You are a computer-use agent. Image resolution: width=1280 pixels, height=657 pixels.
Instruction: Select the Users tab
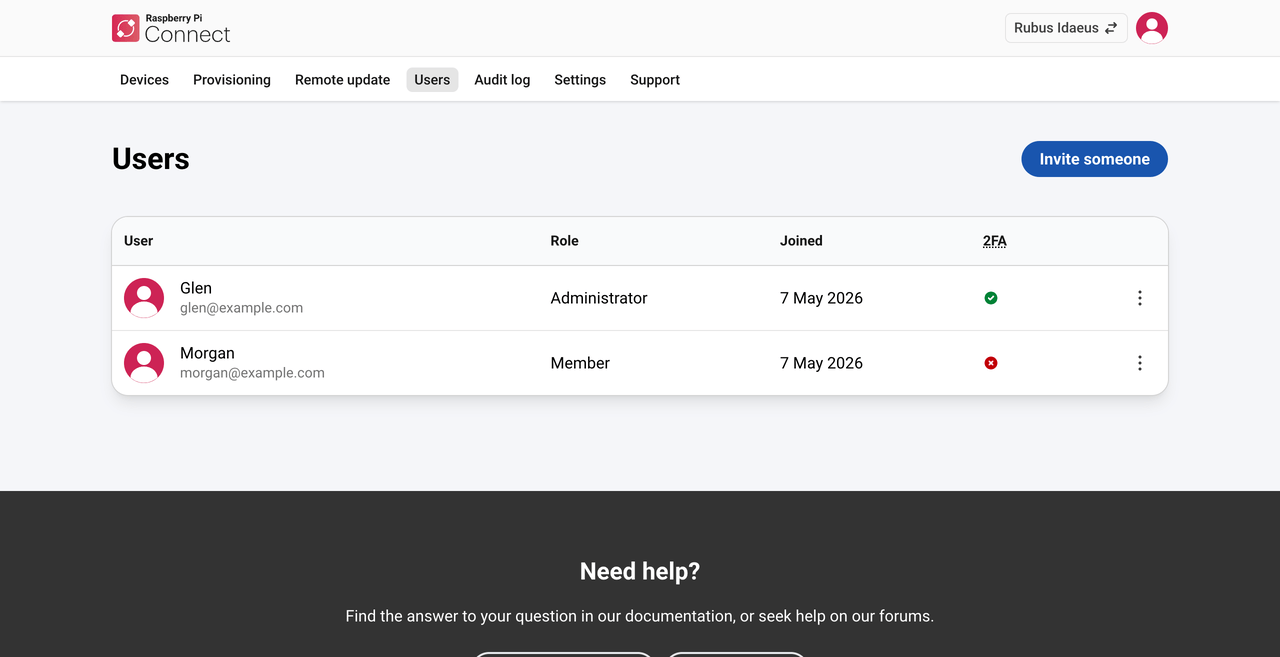click(x=432, y=80)
